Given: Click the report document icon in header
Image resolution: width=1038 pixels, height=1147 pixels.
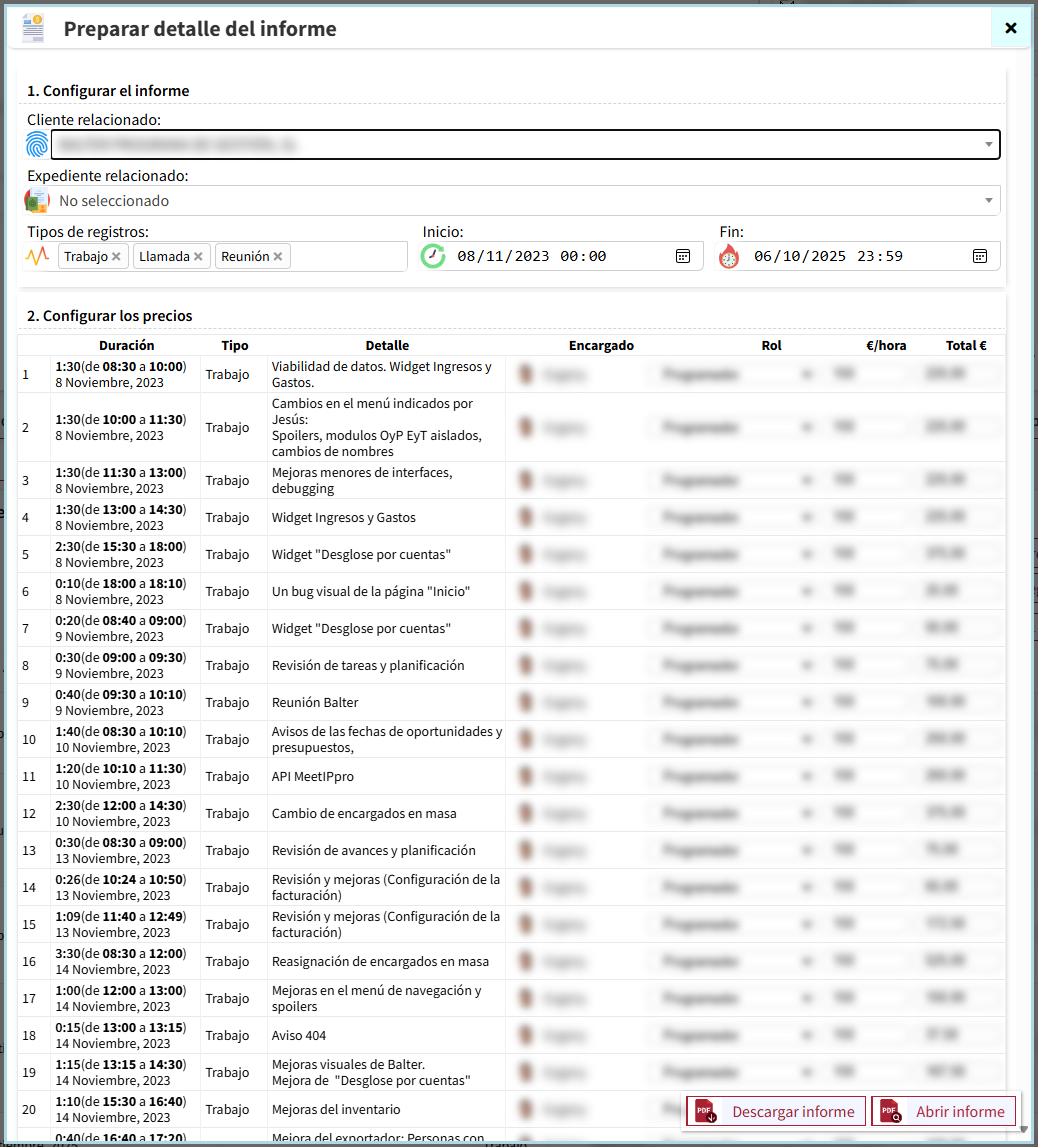Looking at the screenshot, I should pos(34,28).
